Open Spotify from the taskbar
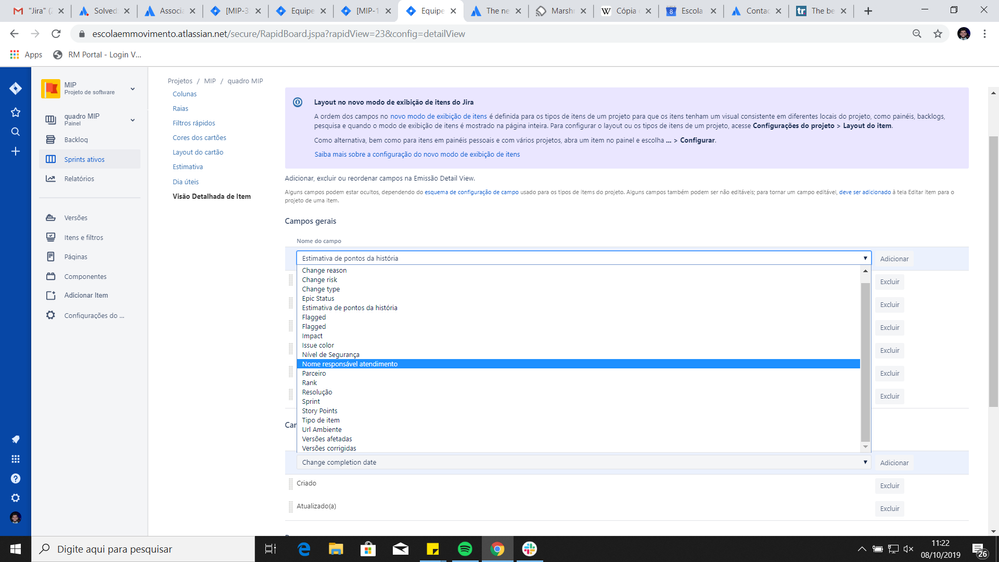The height and width of the screenshot is (562, 999). (465, 549)
